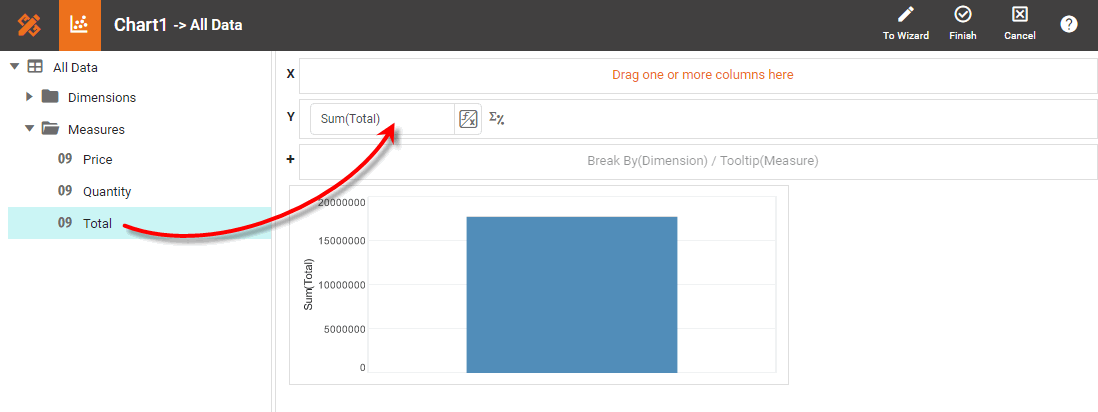Screen dimensions: 1098x412
Task: Click the orange chart icon beside Chart1
Action: (x=80, y=25)
